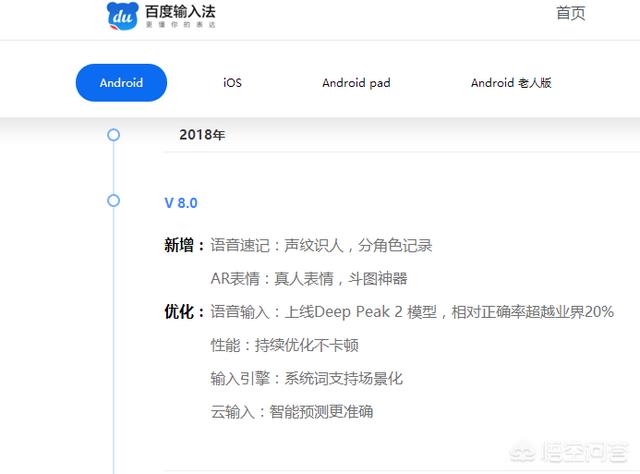Image resolution: width=640 pixels, height=474 pixels.
Task: Switch to the Android pad tab
Action: [x=356, y=83]
